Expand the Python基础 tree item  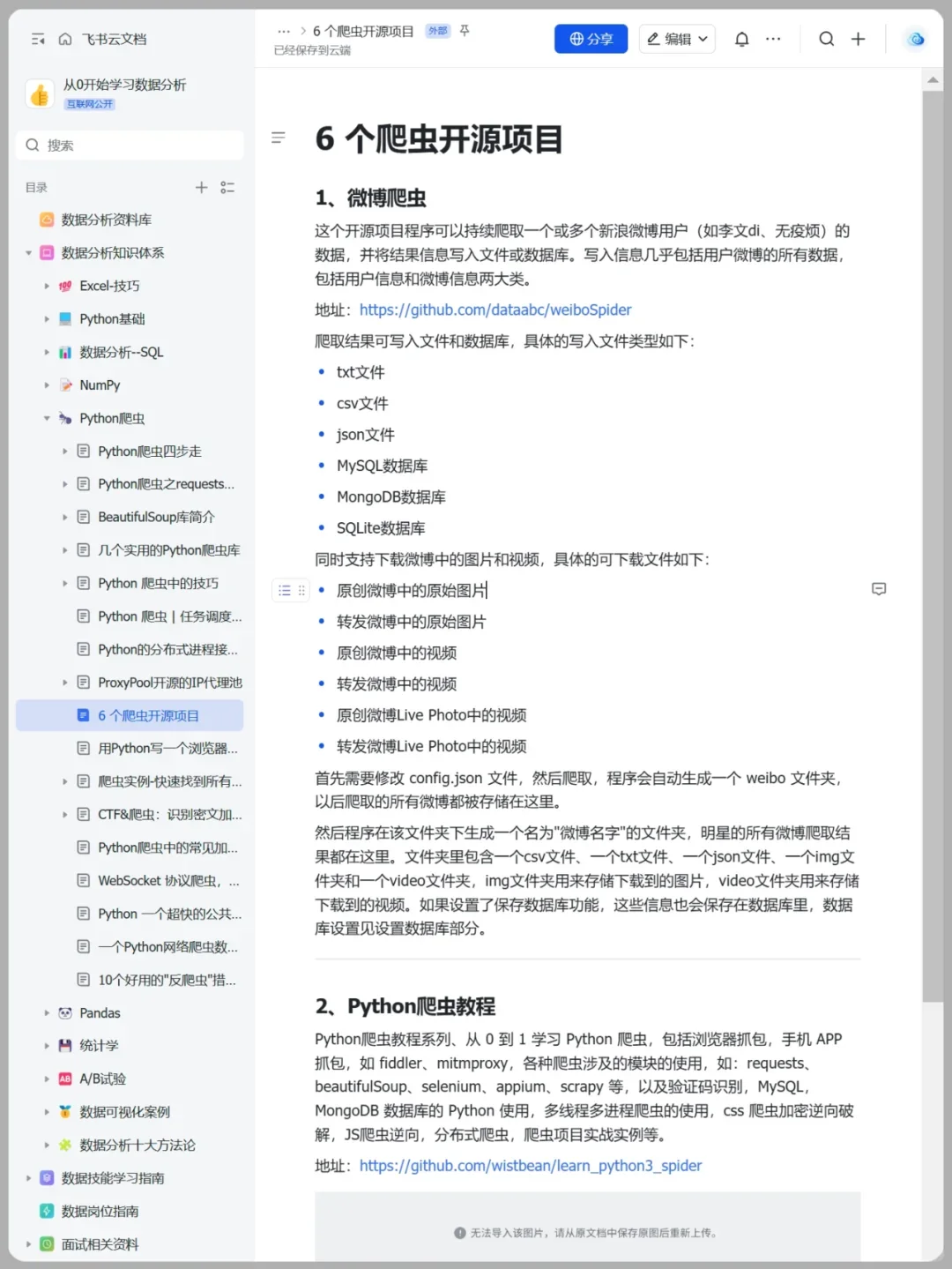[x=47, y=318]
